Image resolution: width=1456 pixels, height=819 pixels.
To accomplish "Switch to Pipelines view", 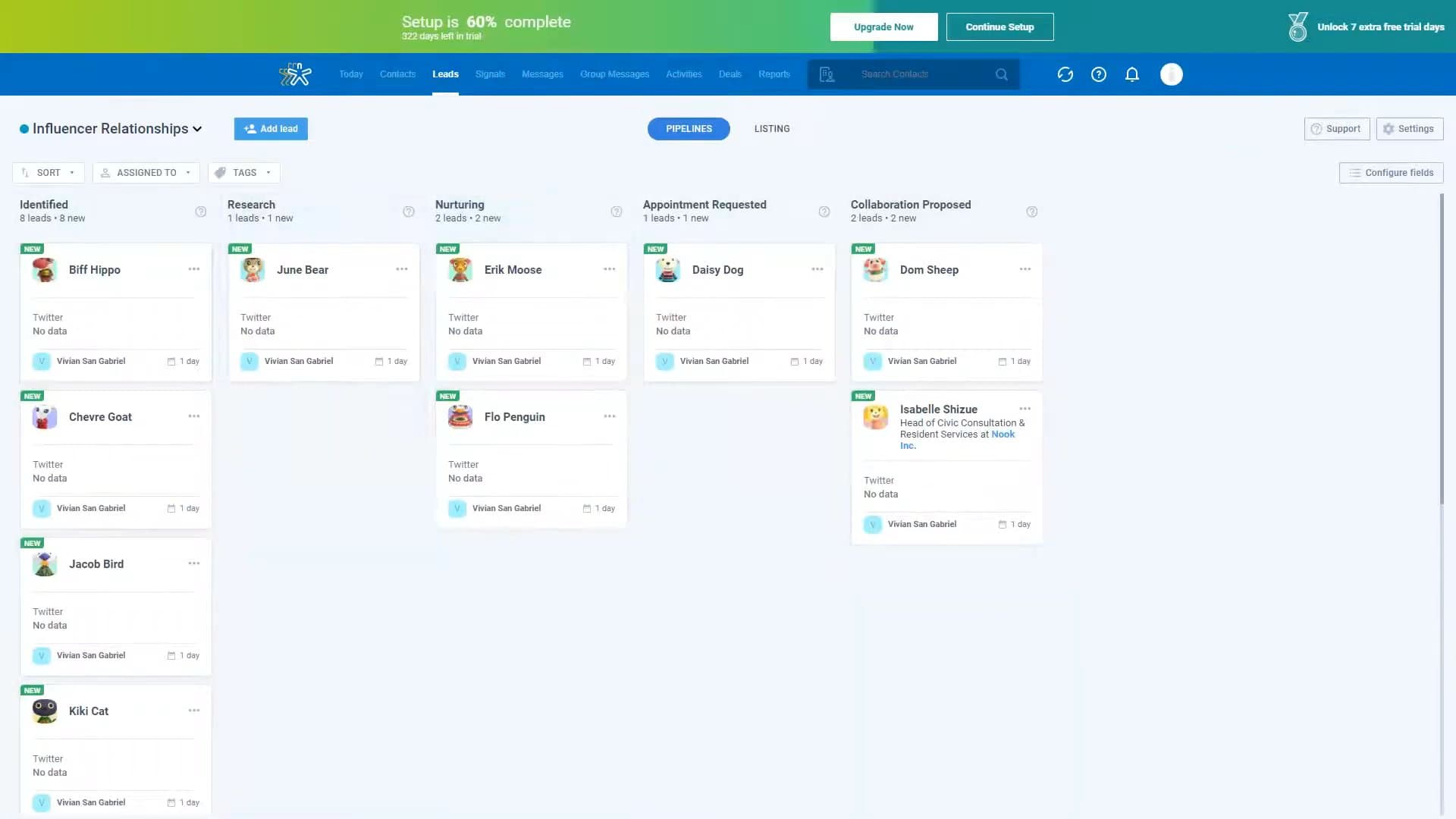I will (x=688, y=129).
